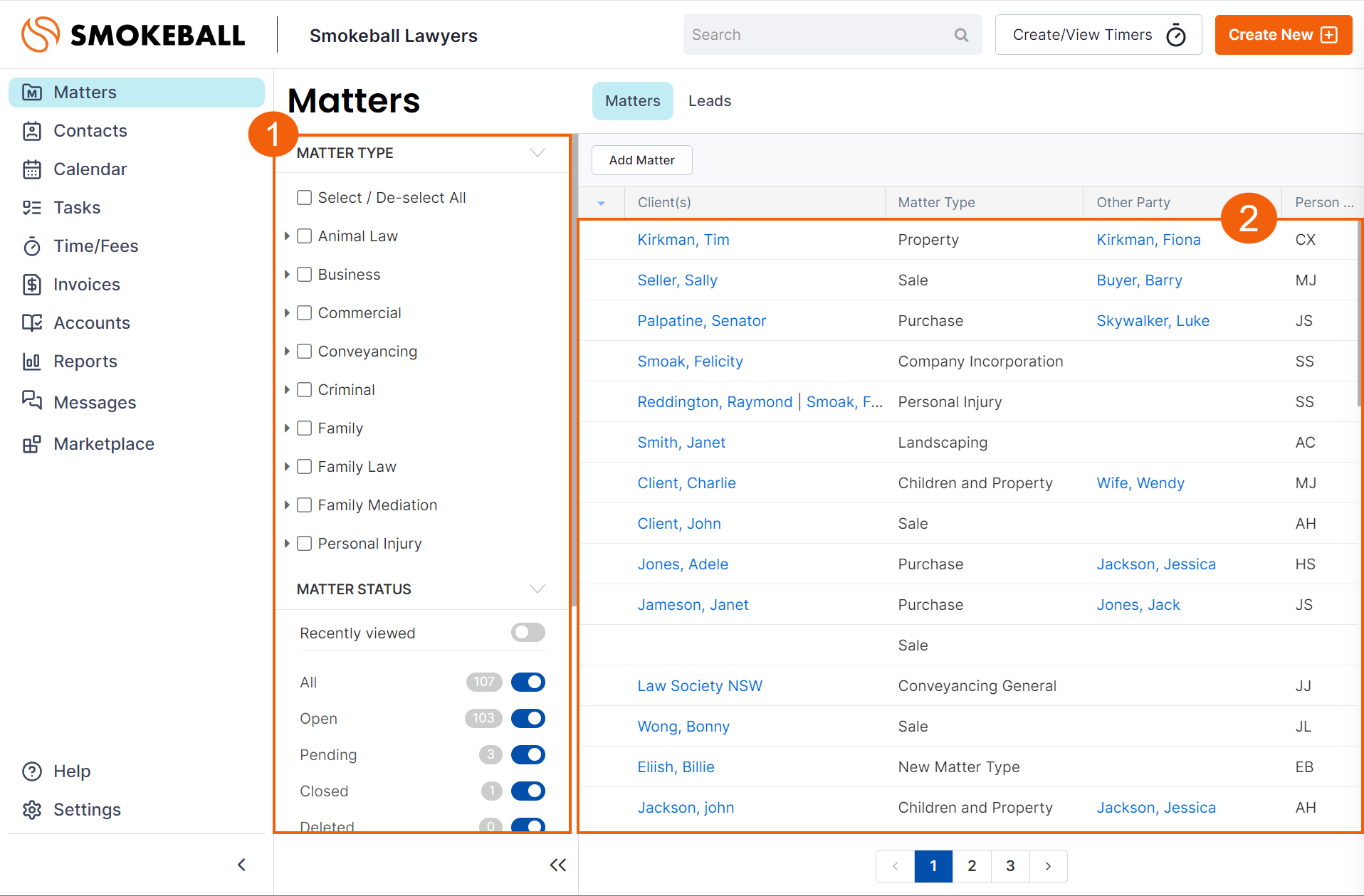This screenshot has height=896, width=1364.
Task: Collapse the Matter Type section chevron
Action: (x=537, y=153)
